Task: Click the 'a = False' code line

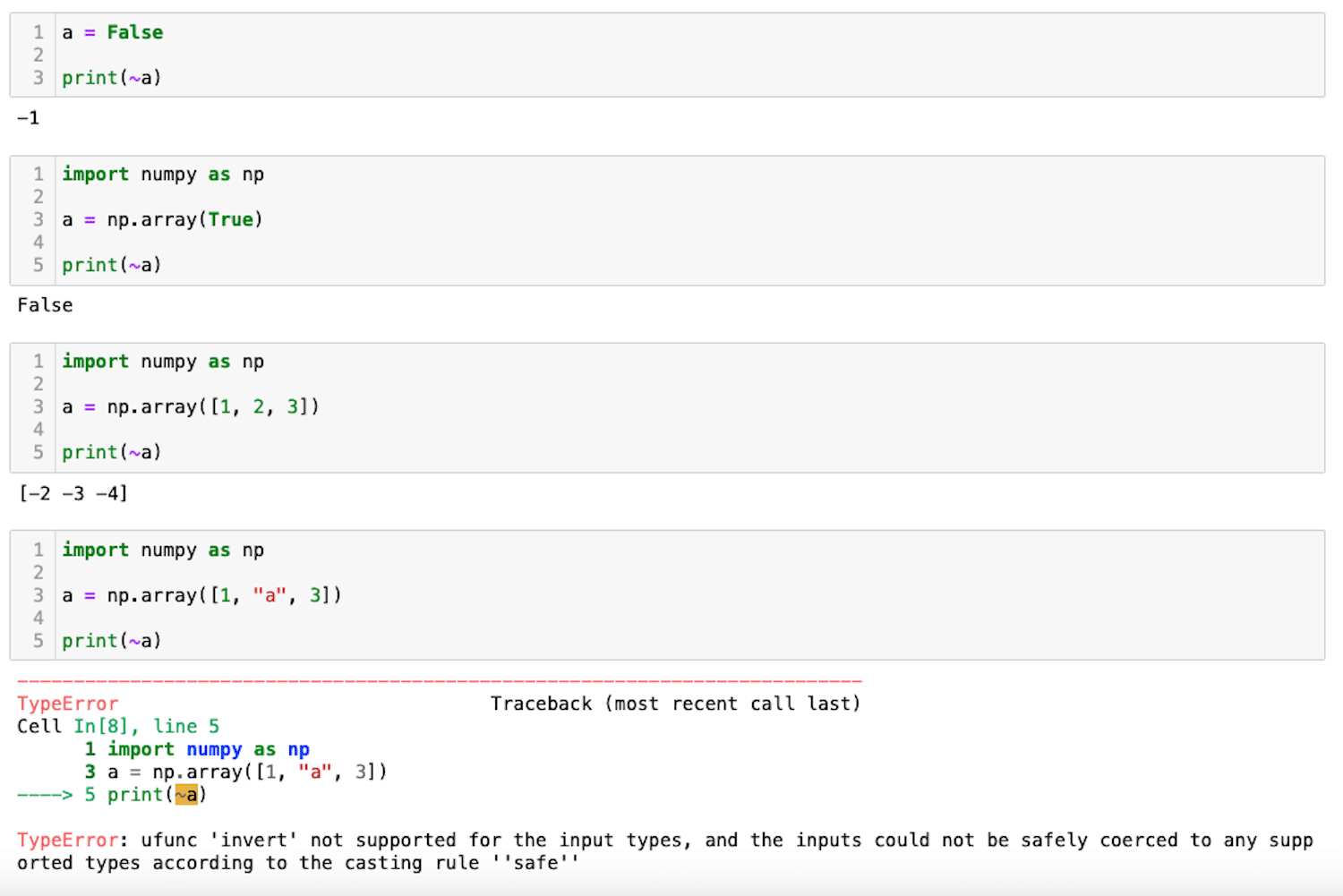Action: coord(113,32)
